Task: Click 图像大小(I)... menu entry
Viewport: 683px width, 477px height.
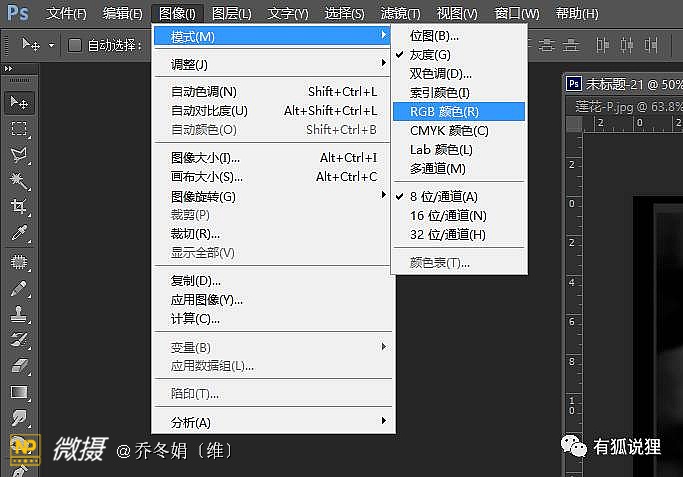Action: 205,158
